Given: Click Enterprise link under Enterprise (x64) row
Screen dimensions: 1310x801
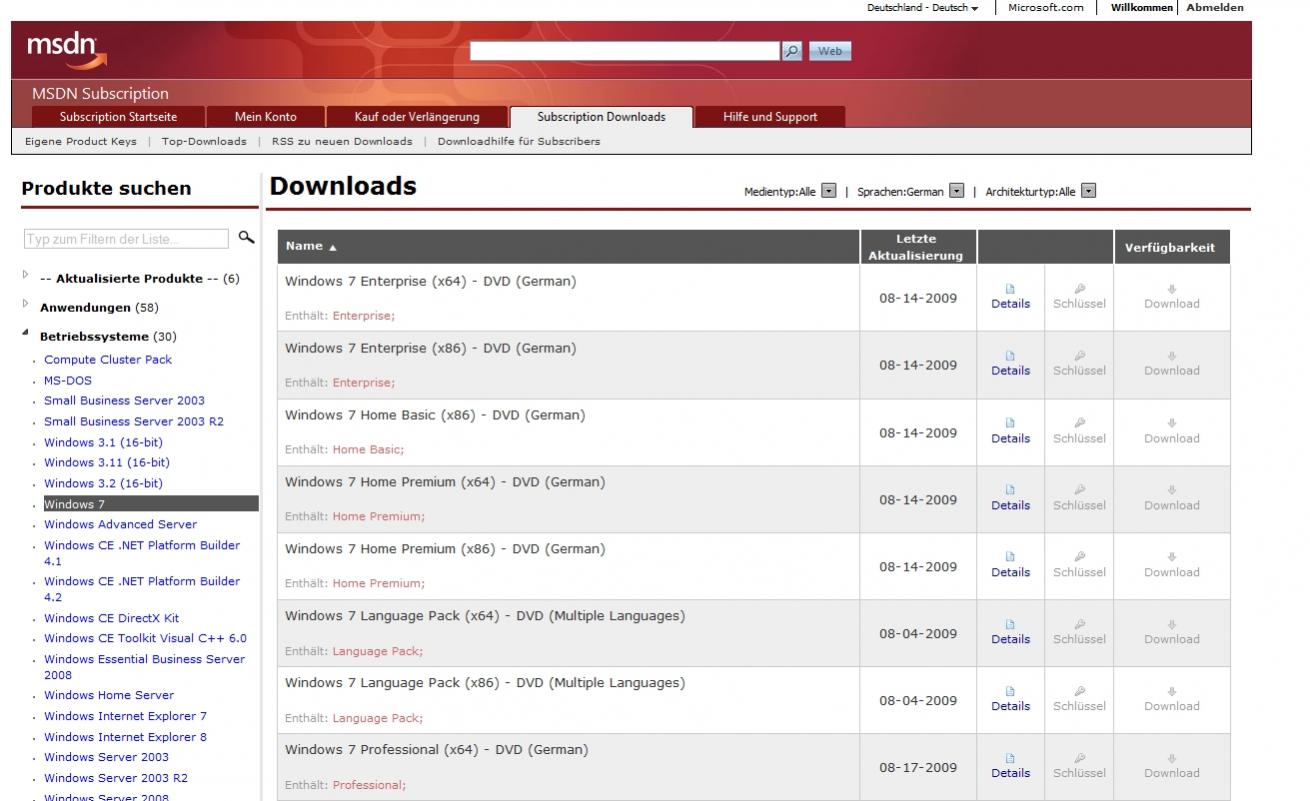Looking at the screenshot, I should [x=363, y=316].
